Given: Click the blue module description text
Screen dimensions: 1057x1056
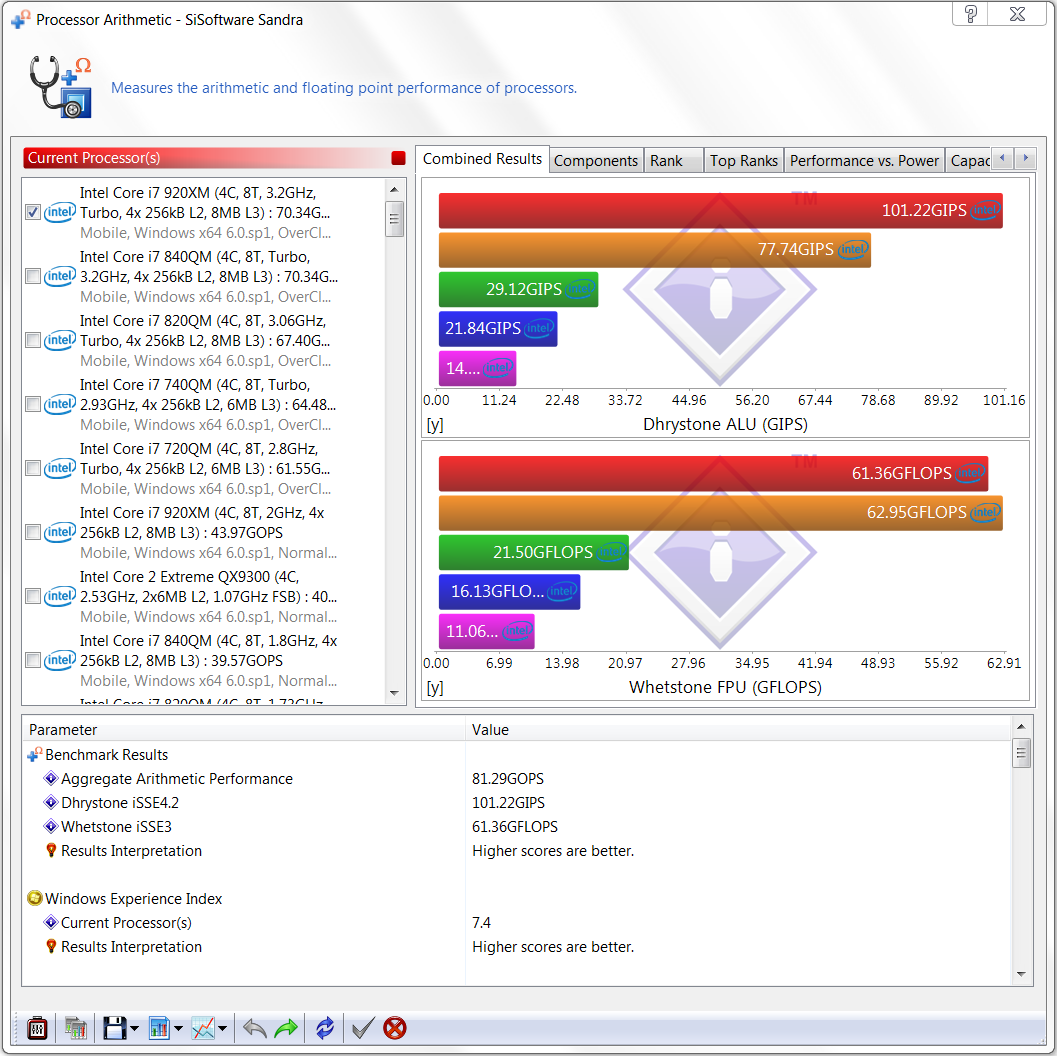Looking at the screenshot, I should coord(344,88).
